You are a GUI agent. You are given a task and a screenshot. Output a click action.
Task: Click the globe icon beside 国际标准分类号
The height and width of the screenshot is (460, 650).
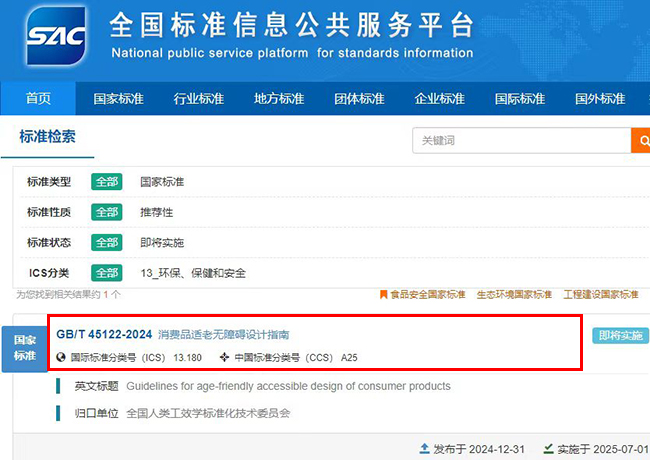61,357
